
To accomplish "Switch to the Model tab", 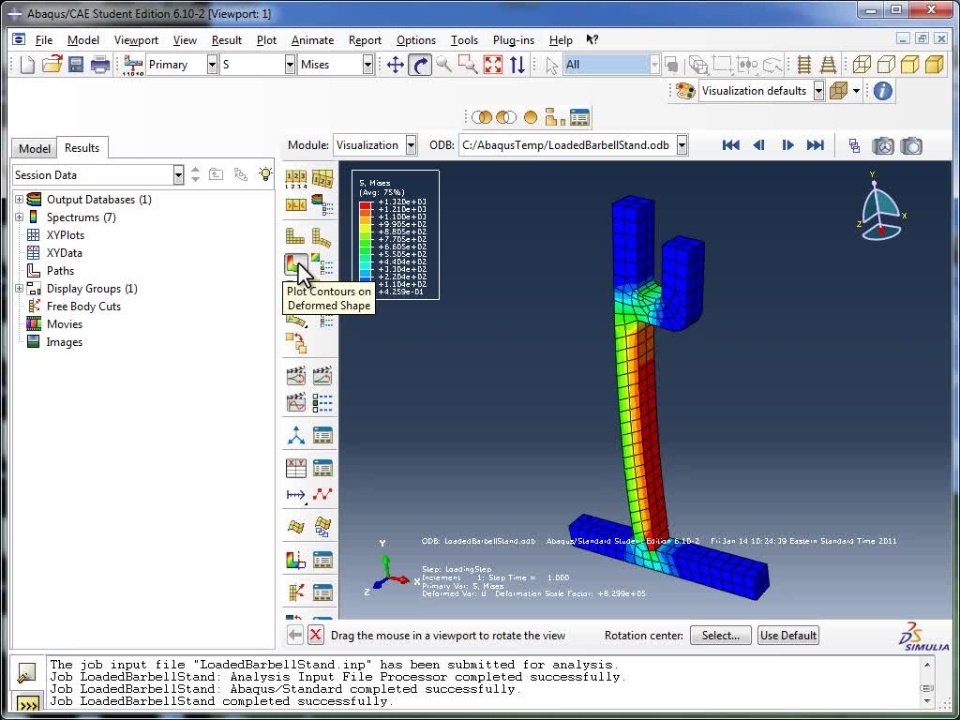I will click(x=34, y=148).
